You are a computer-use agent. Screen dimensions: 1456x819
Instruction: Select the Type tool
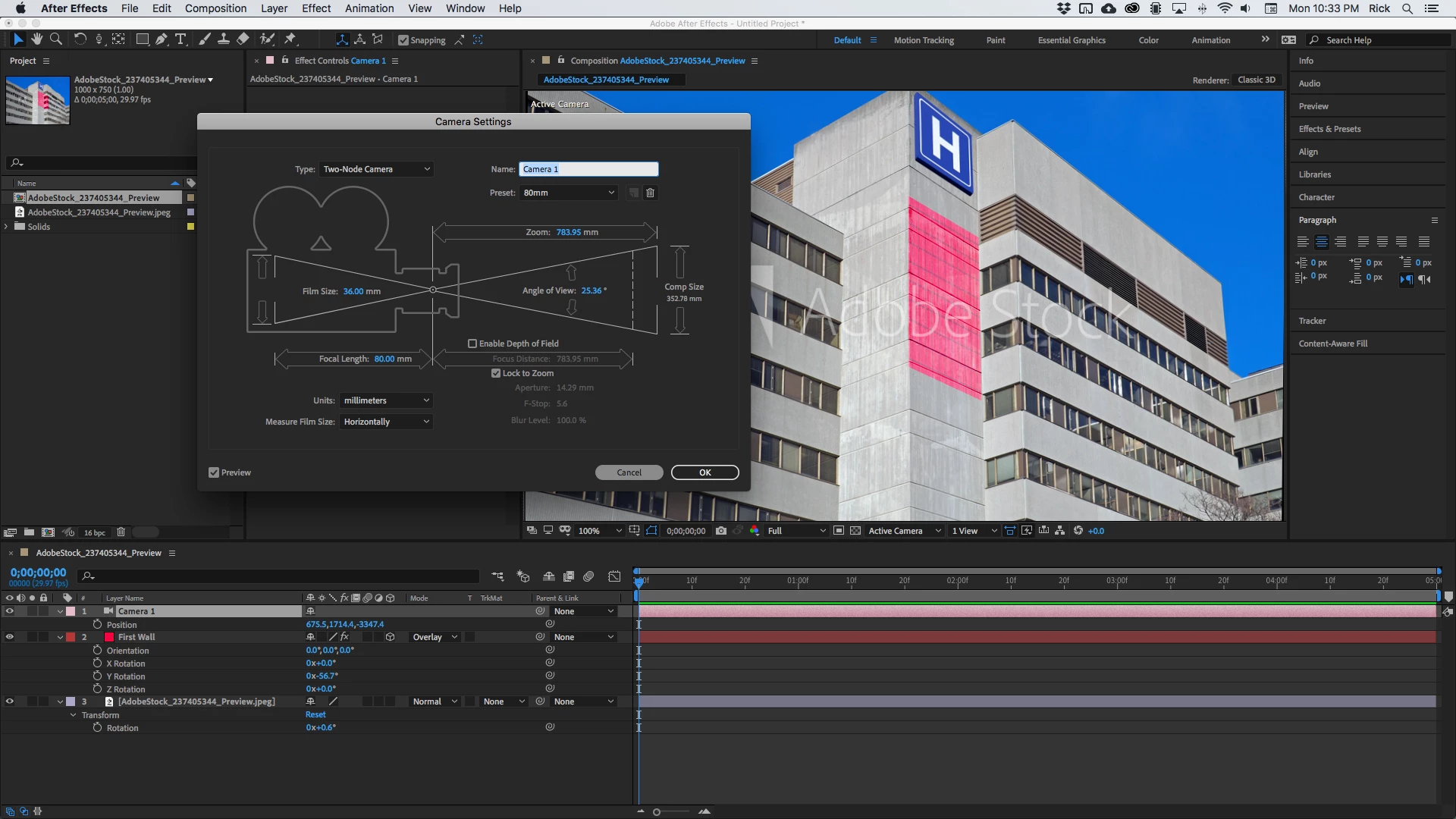click(x=180, y=39)
